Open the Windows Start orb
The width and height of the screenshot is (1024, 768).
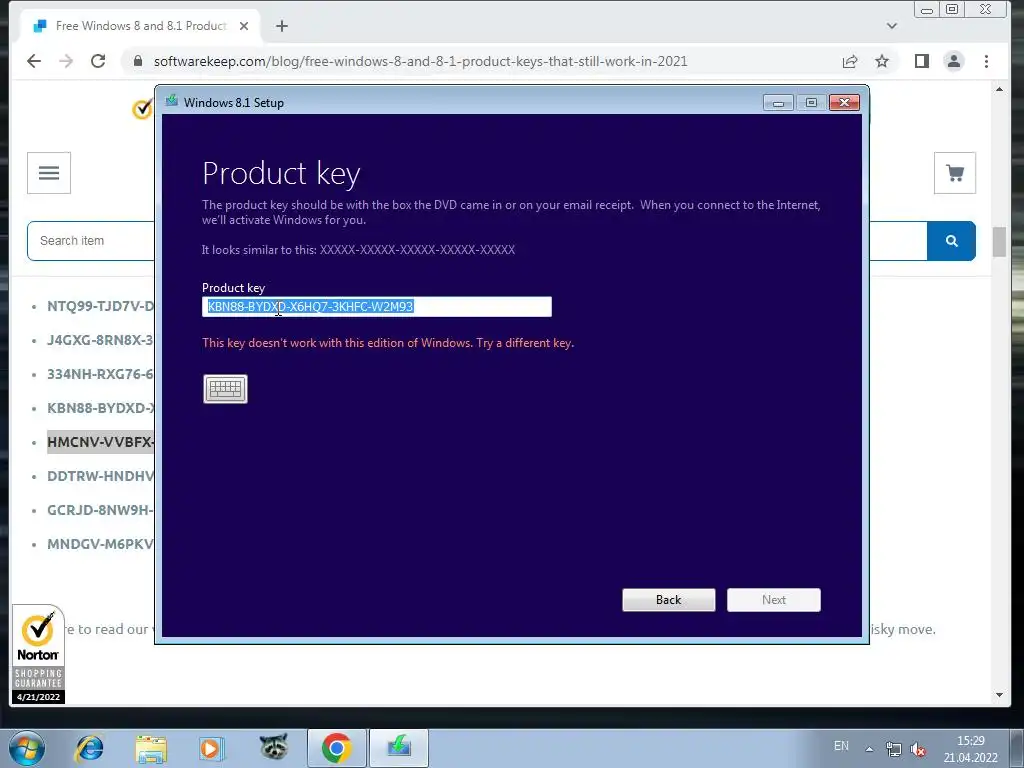tap(27, 748)
